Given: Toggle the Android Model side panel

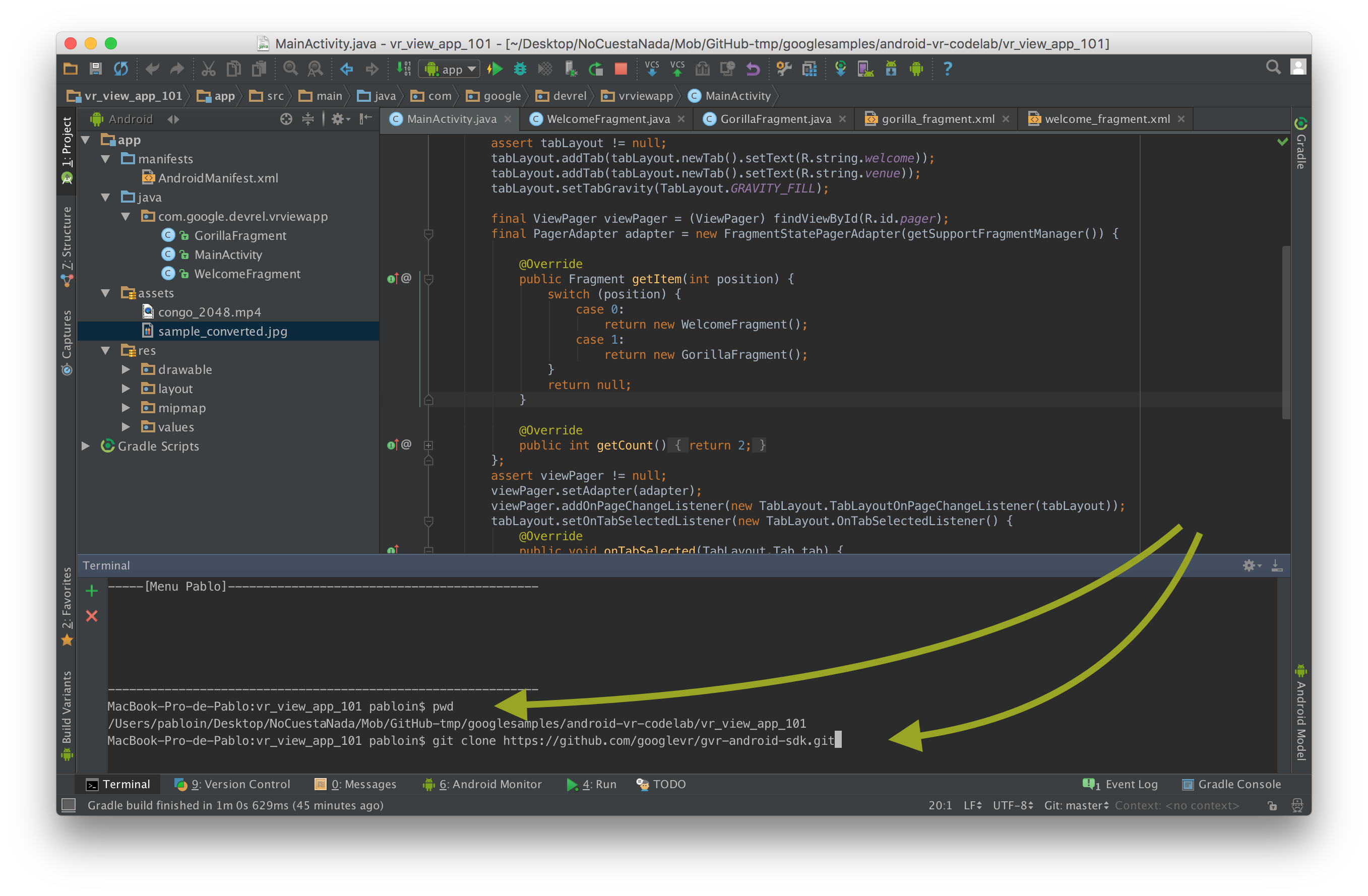Looking at the screenshot, I should (x=1301, y=712).
